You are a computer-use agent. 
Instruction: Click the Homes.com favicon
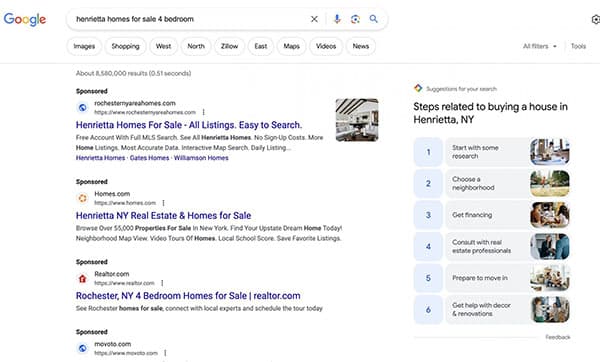tap(82, 198)
